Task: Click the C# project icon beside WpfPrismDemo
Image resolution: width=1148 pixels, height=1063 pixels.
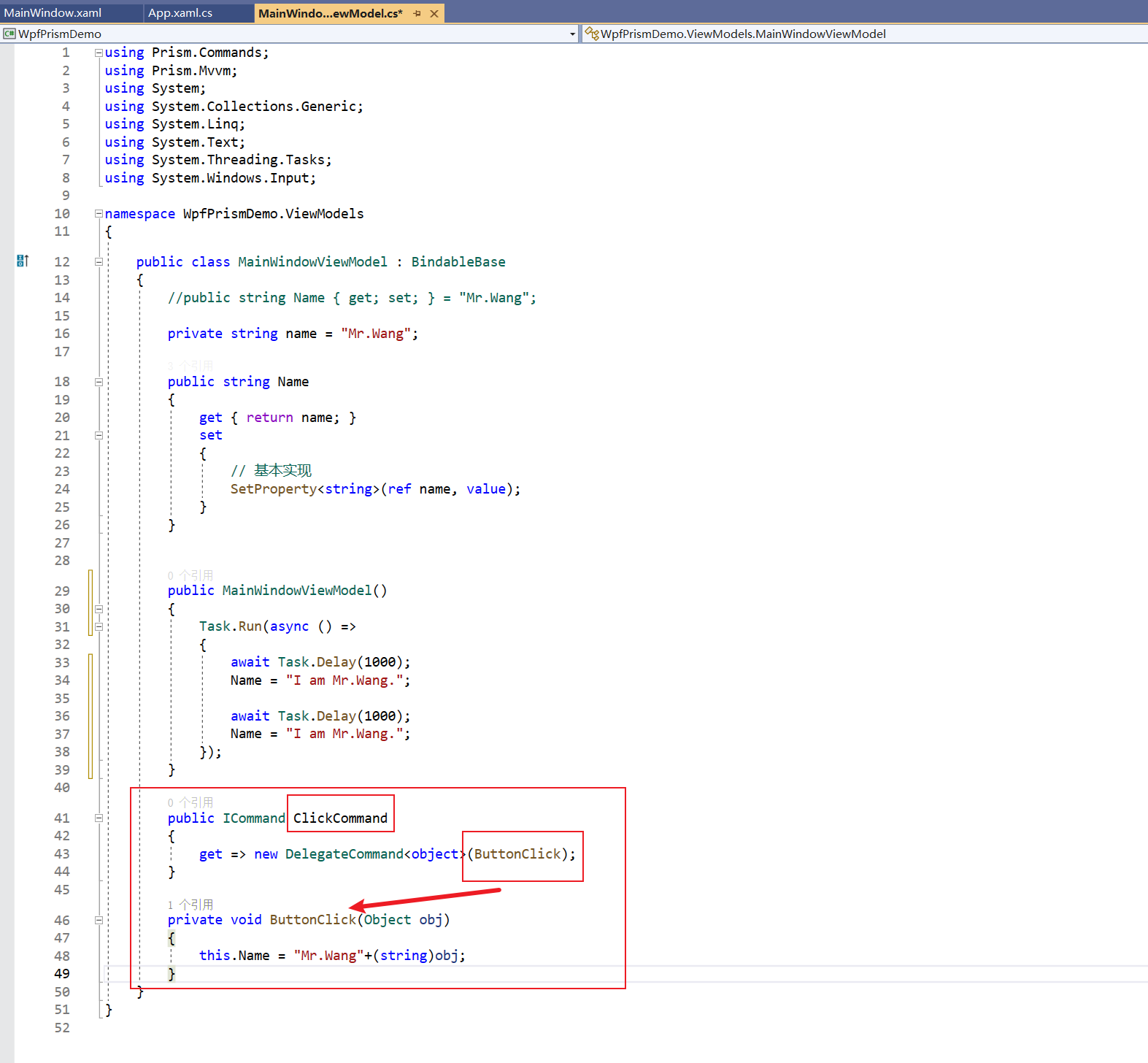Action: [9, 34]
